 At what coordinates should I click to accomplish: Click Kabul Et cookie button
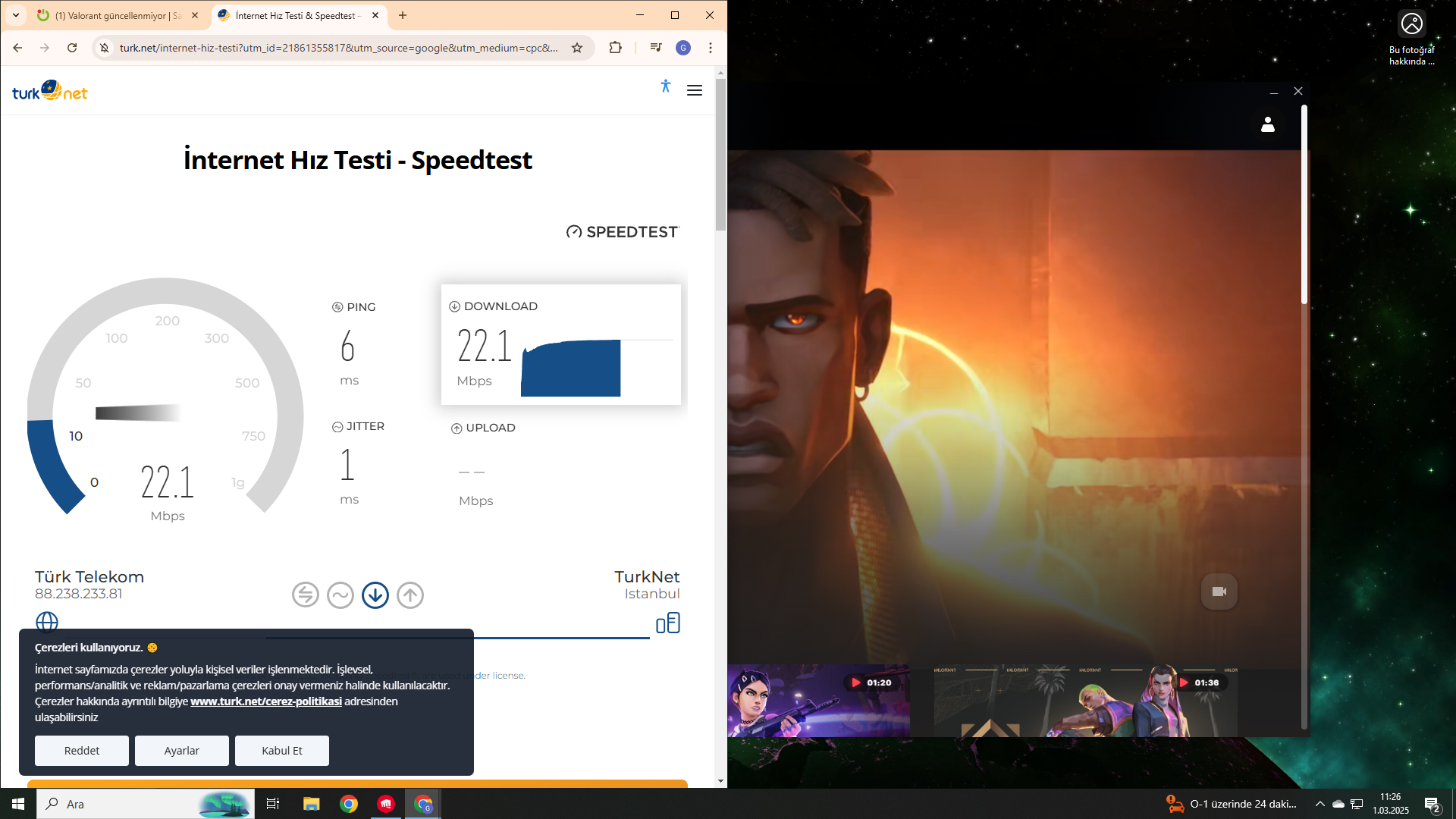pos(281,751)
